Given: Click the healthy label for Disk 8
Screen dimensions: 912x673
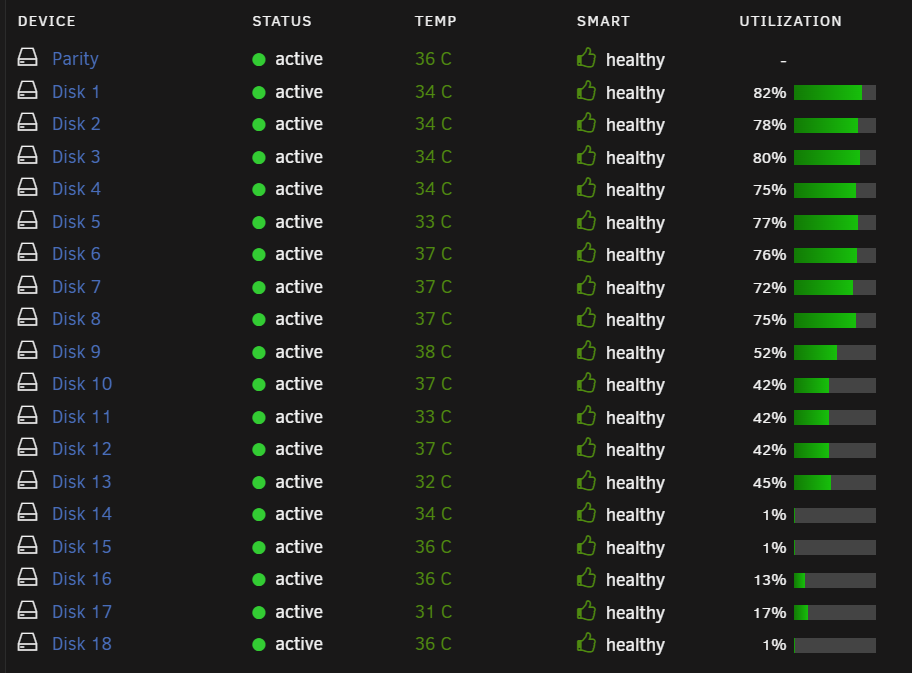Looking at the screenshot, I should tap(635, 321).
